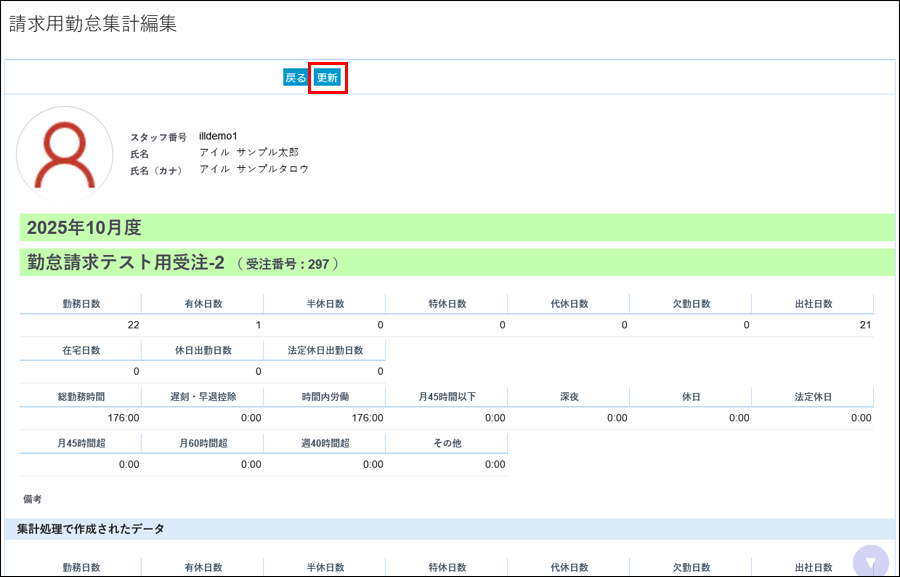Click the 休日出勤日数 column header
This screenshot has height=577, width=900.
[x=203, y=350]
